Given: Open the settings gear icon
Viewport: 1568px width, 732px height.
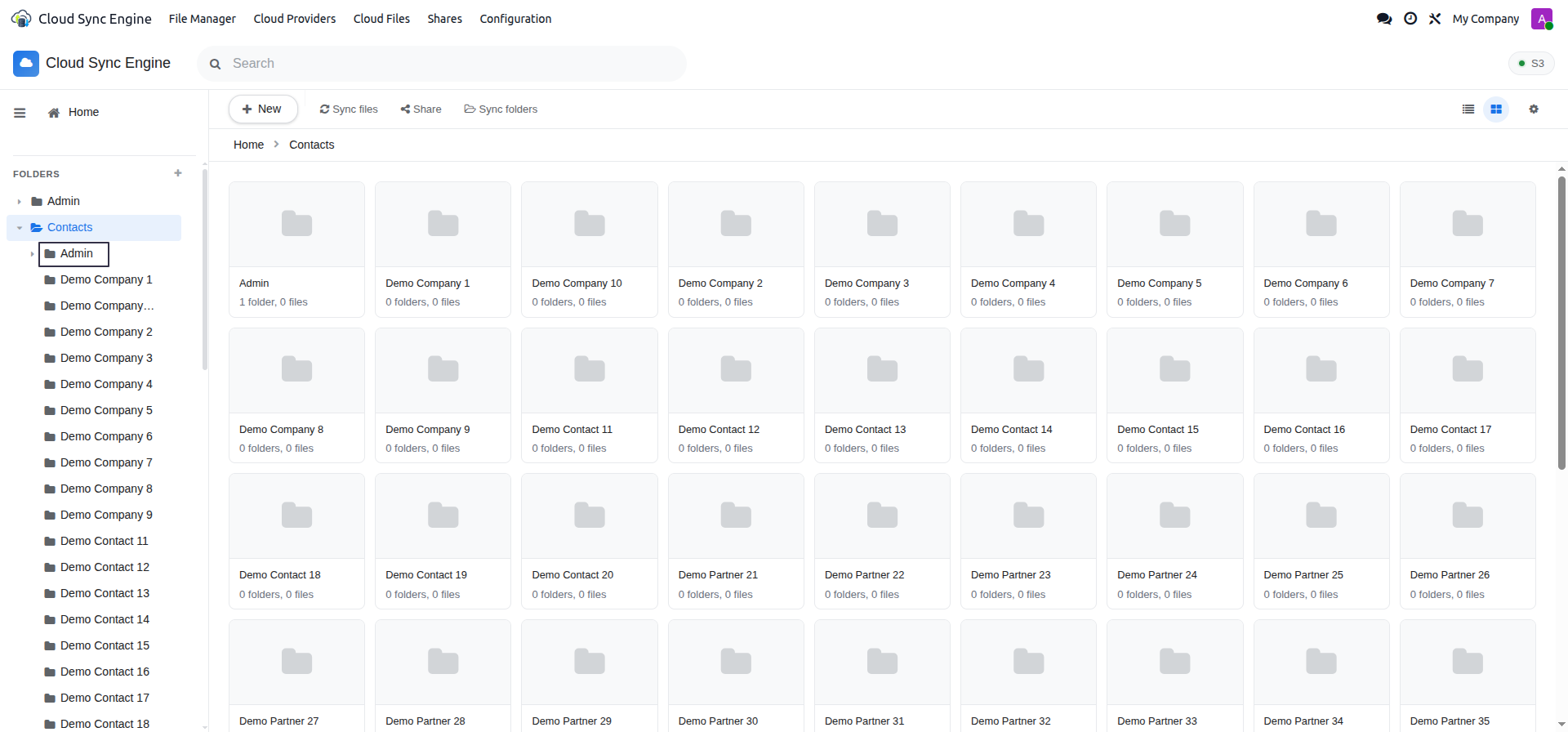Looking at the screenshot, I should [x=1534, y=109].
